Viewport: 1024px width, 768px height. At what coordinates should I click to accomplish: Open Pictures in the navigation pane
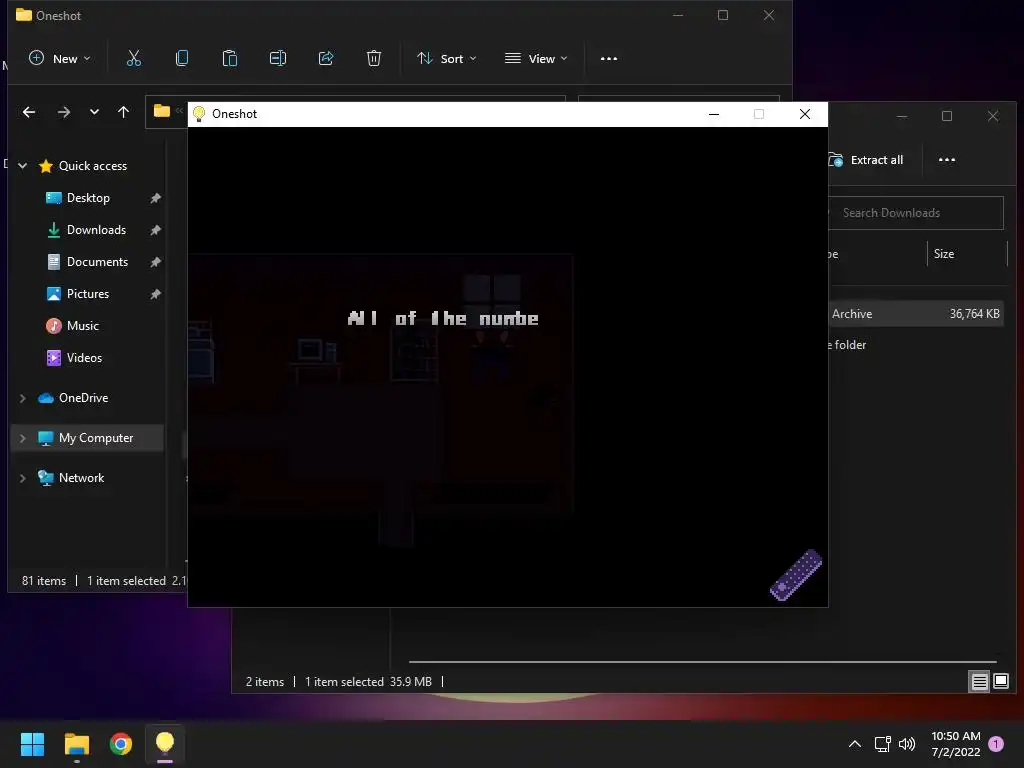tap(88, 294)
